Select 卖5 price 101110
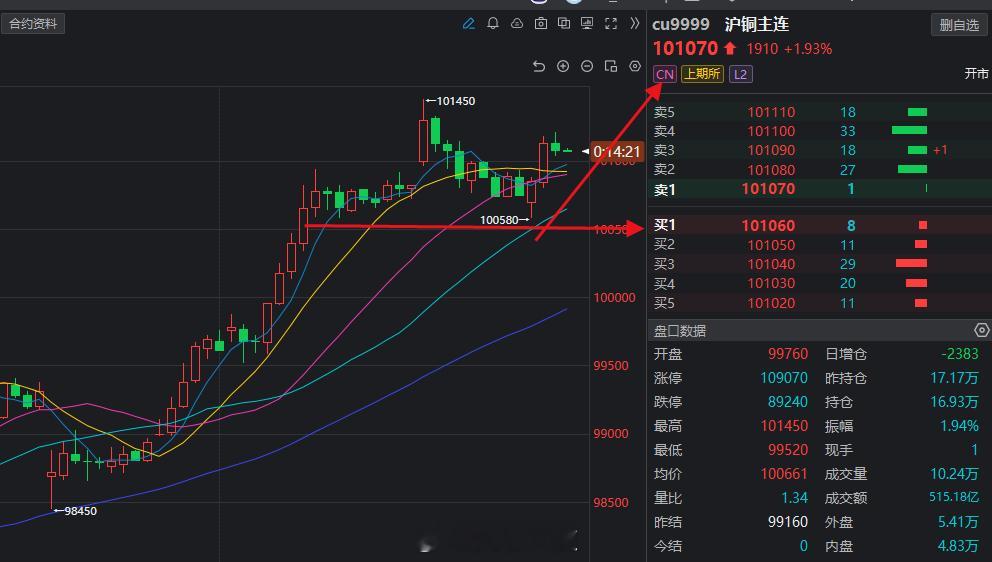This screenshot has height=562, width=992. coord(771,112)
